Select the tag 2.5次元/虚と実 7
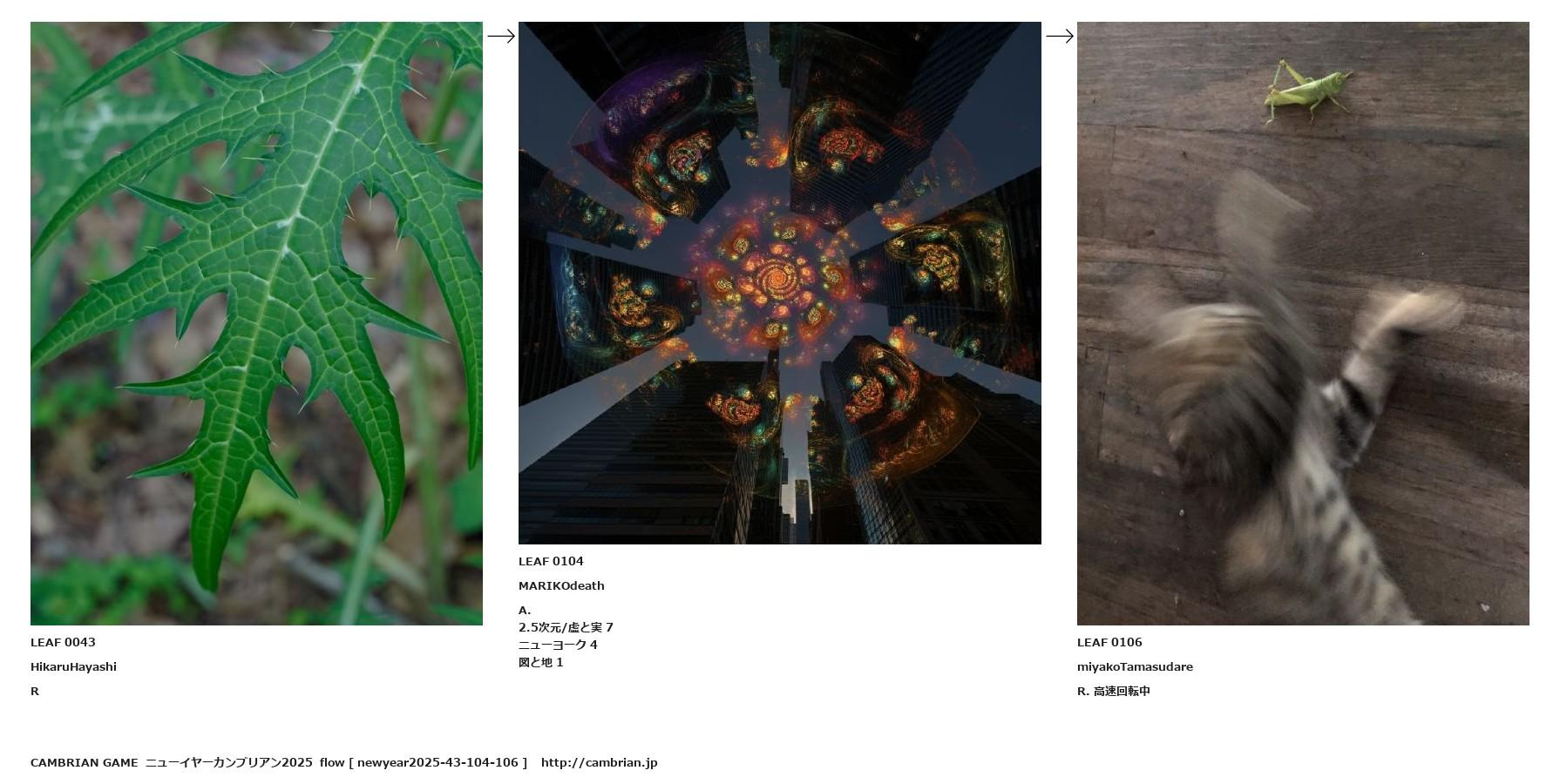 pyautogui.click(x=566, y=627)
